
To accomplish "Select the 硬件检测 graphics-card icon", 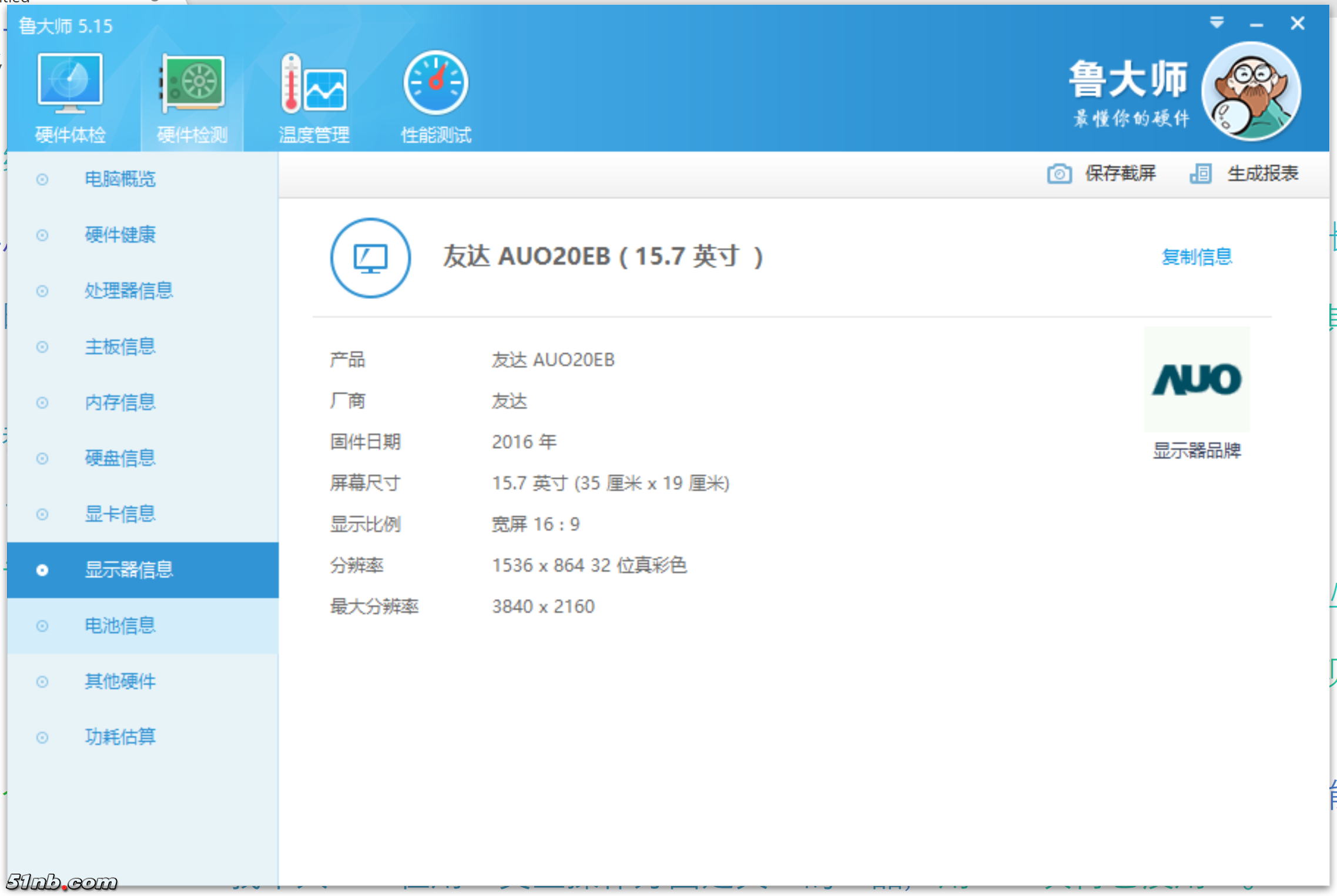I will pos(192,85).
